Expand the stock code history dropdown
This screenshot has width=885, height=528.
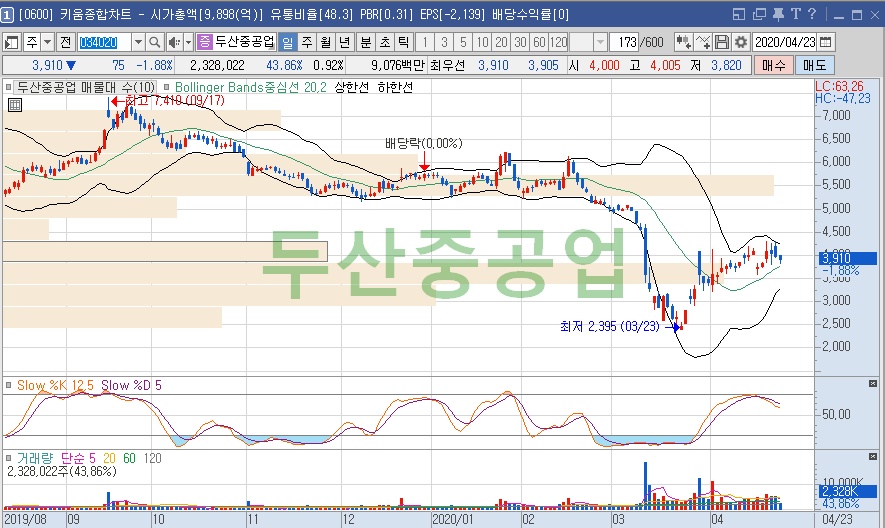point(138,42)
